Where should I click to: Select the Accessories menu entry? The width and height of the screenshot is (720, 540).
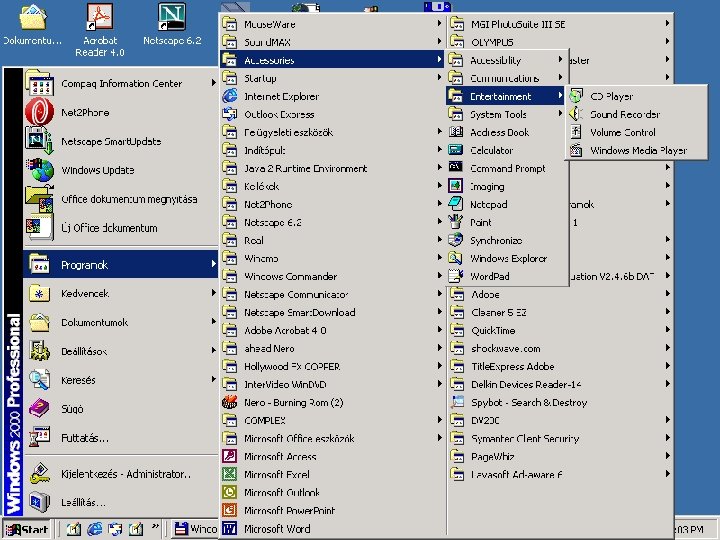(x=332, y=60)
